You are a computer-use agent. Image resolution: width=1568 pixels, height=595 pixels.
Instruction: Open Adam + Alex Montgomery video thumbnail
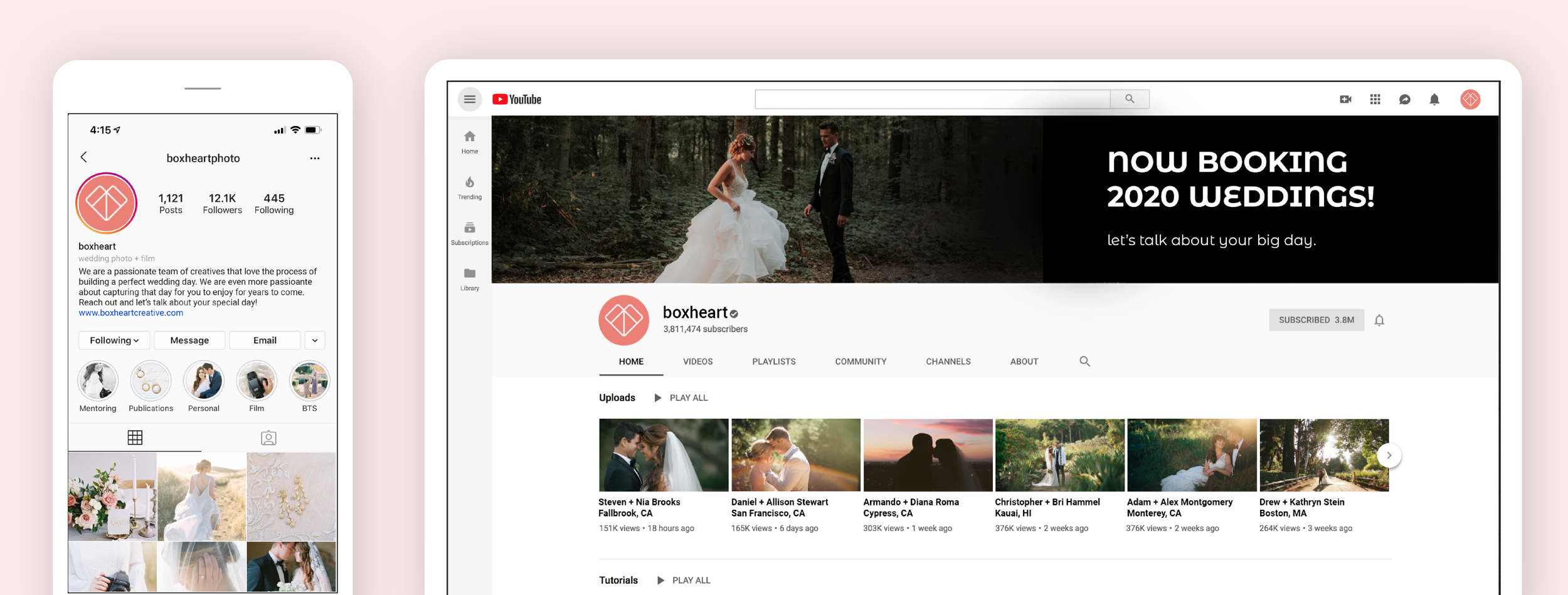(x=1192, y=455)
